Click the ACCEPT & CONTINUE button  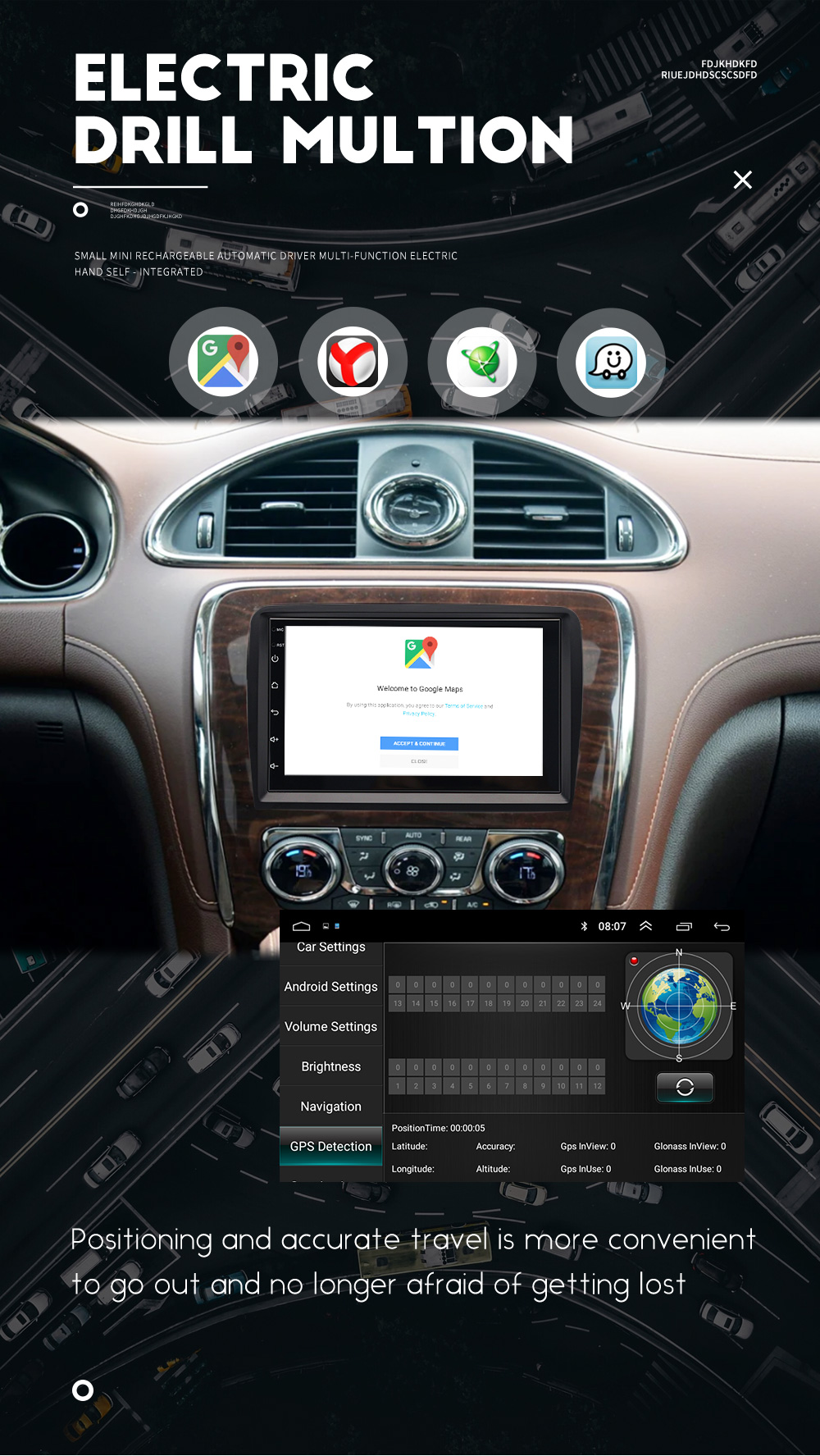(419, 743)
